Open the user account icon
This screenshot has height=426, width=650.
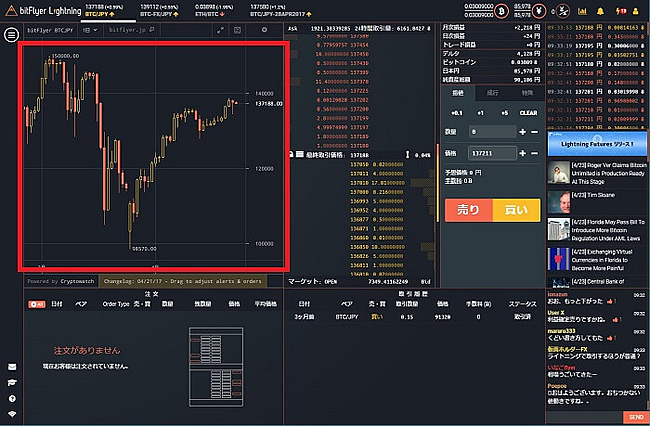pyautogui.click(x=635, y=11)
